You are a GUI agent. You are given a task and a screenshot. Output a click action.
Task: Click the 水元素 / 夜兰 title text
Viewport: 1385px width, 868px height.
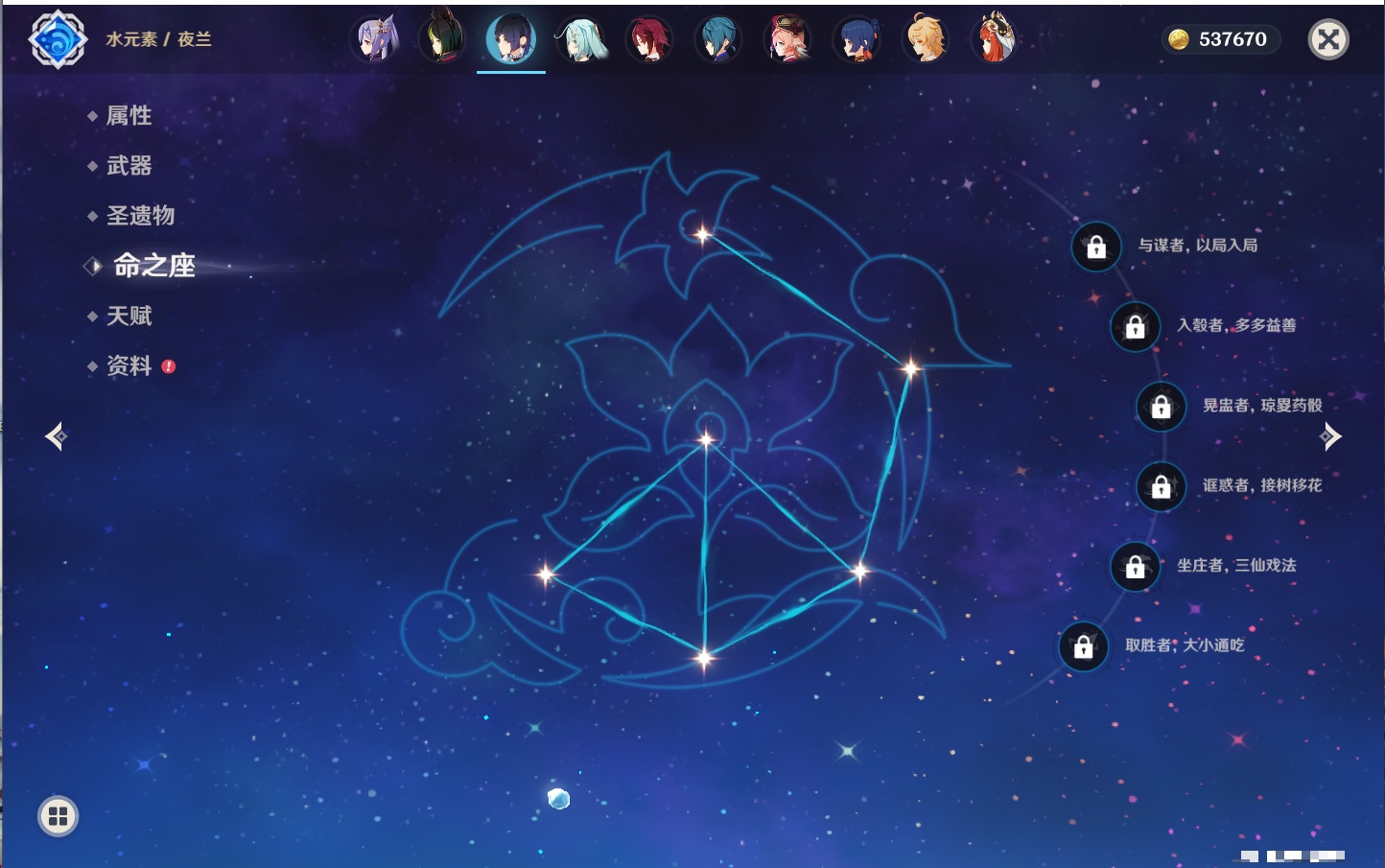[158, 39]
